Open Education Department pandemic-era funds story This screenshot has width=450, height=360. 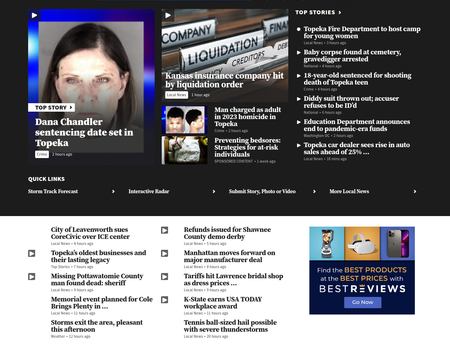[357, 125]
